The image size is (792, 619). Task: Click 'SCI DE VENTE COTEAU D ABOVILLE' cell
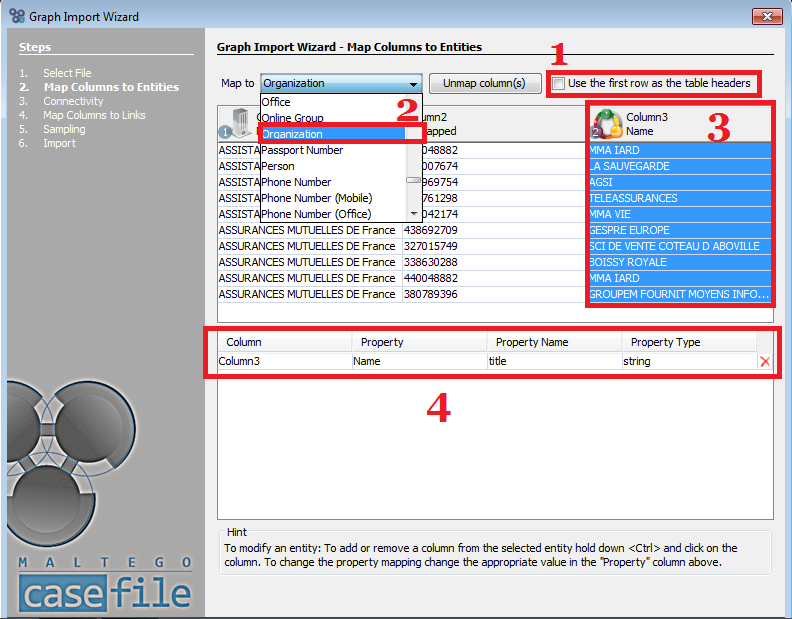pos(680,246)
